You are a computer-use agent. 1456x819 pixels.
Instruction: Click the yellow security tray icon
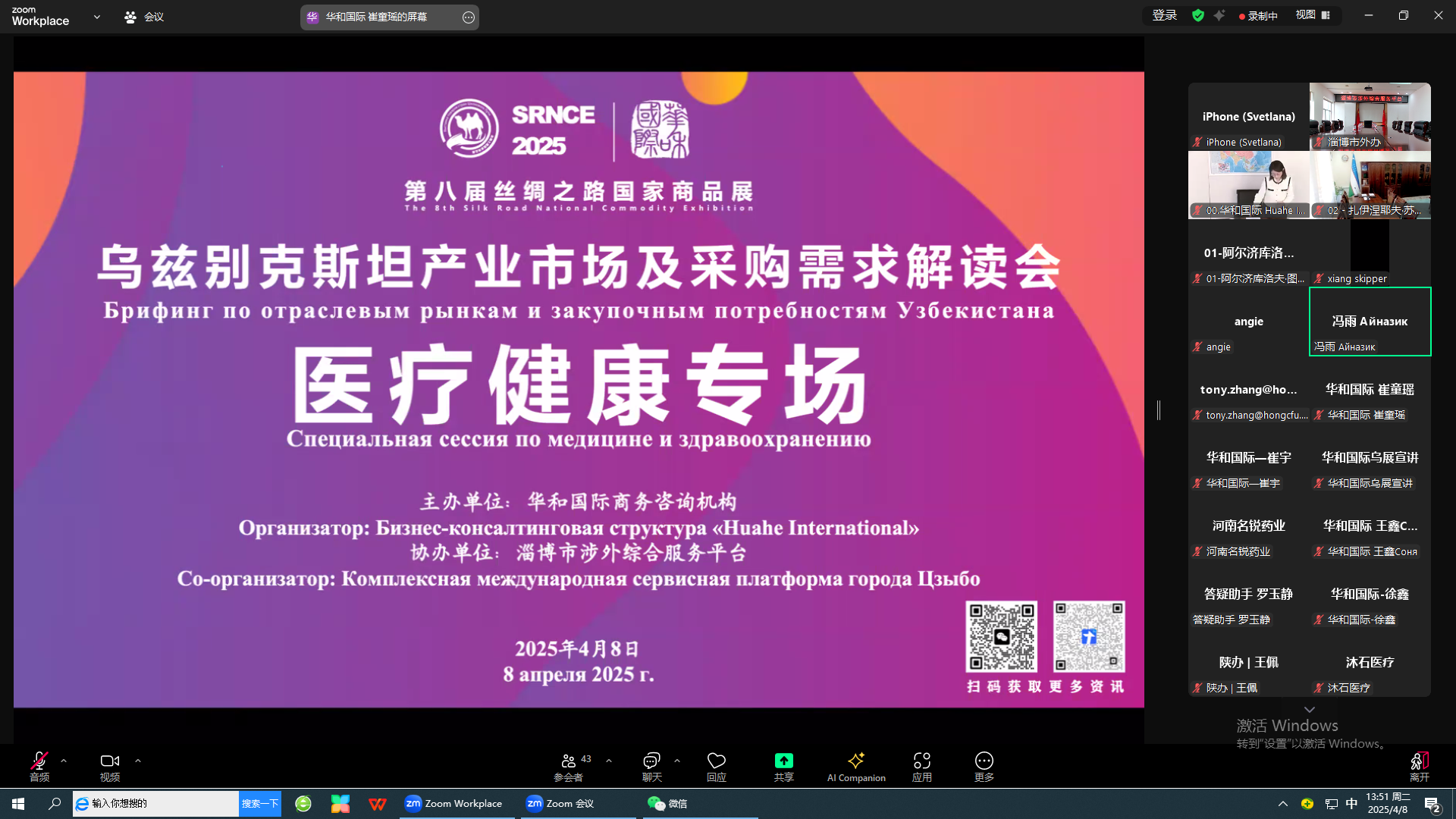pos(1307,804)
